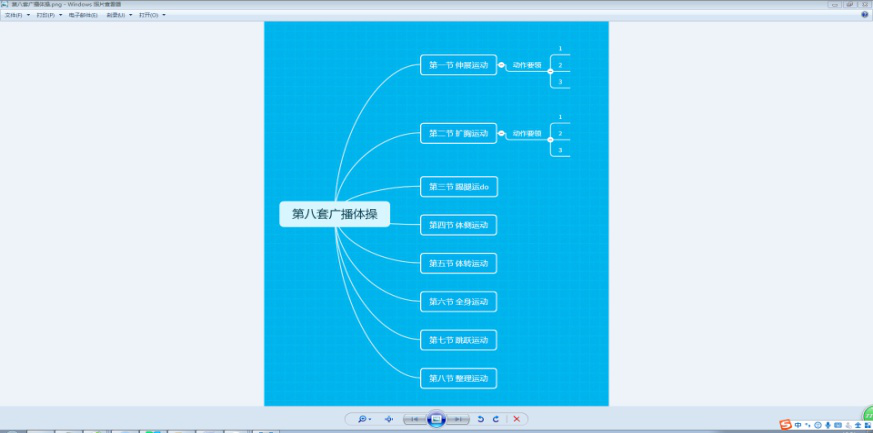Click the help question mark icon
Screen dimensions: 873x433
(865, 15)
